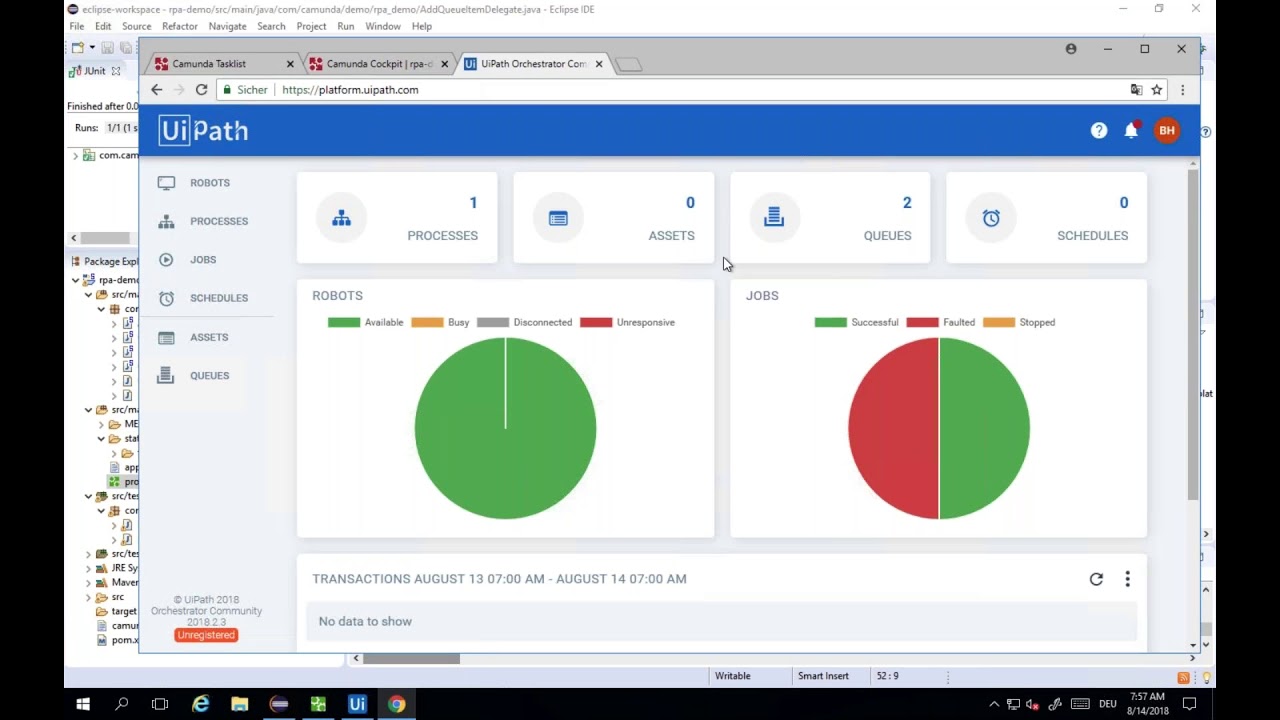Open Internet Explorer from the taskbar
The height and width of the screenshot is (720, 1280).
pos(201,704)
